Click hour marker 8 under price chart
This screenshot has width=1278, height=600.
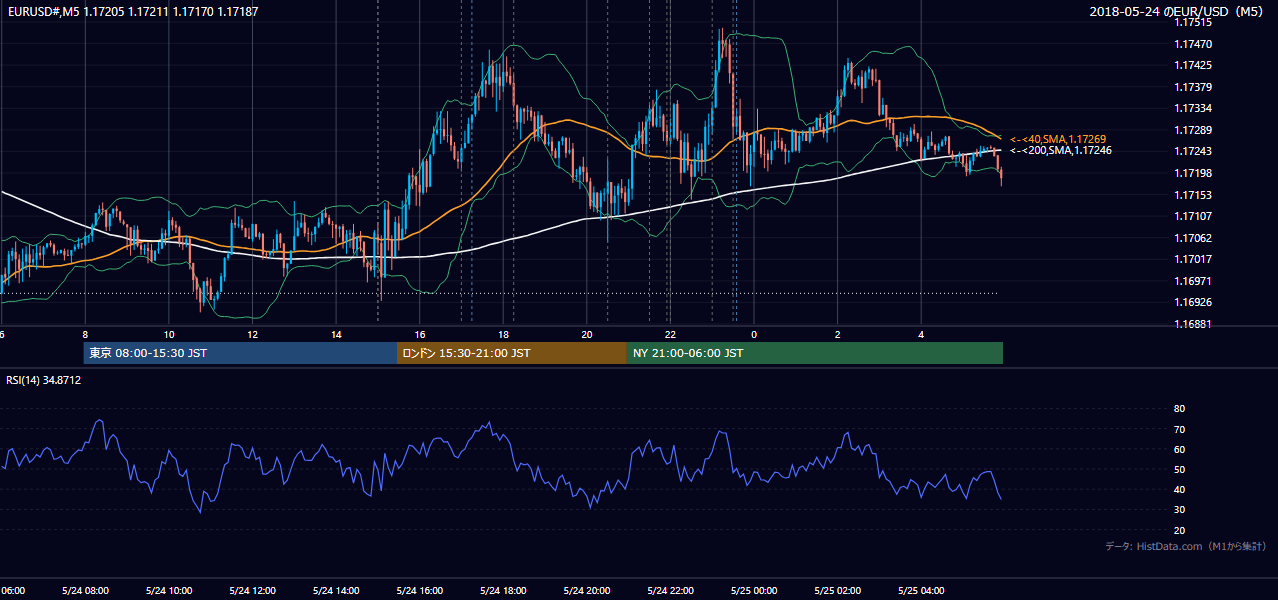[x=85, y=334]
